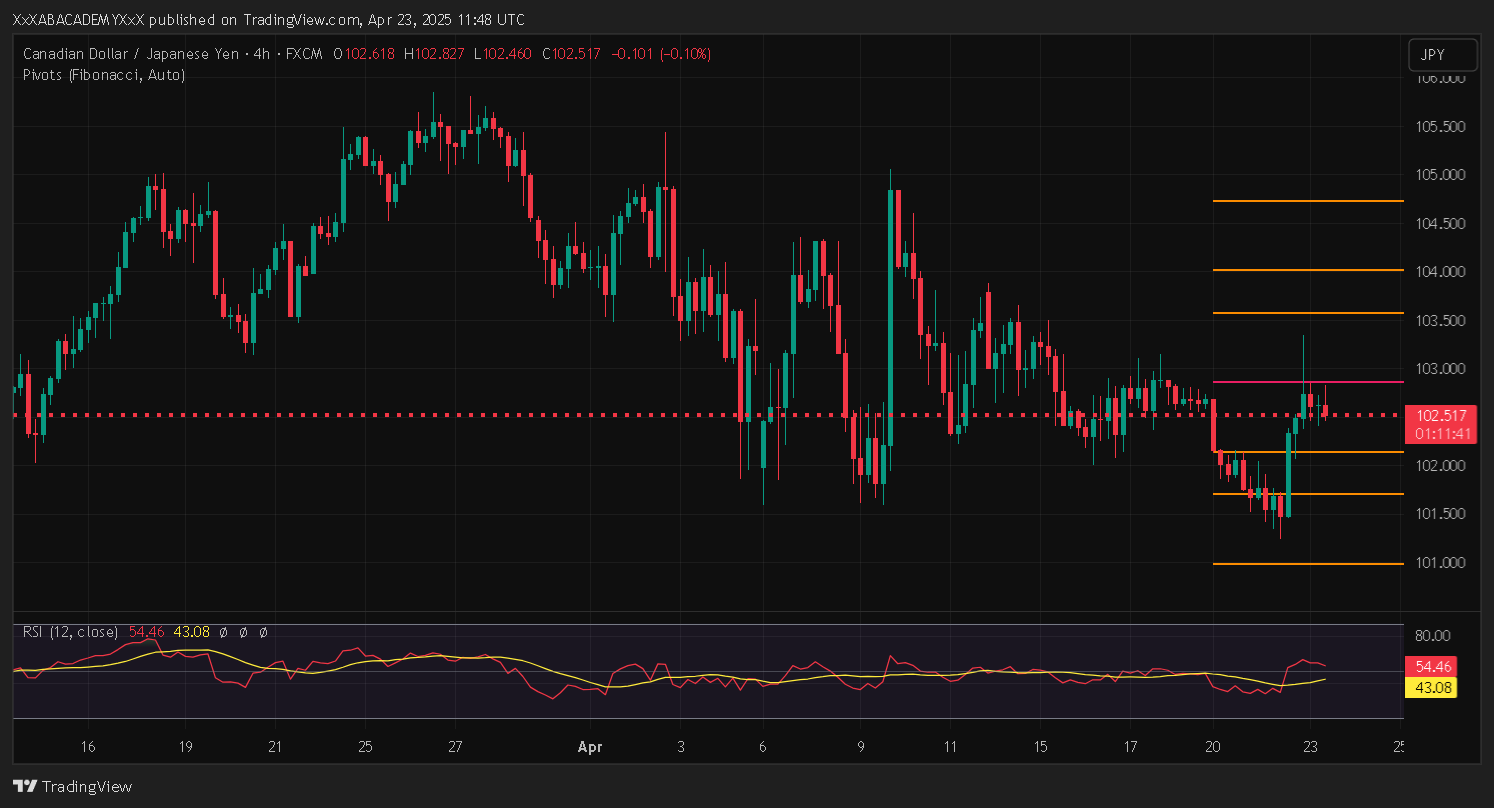The height and width of the screenshot is (808, 1494).
Task: Click the 01:11:41 candle countdown timer
Action: (x=1441, y=433)
